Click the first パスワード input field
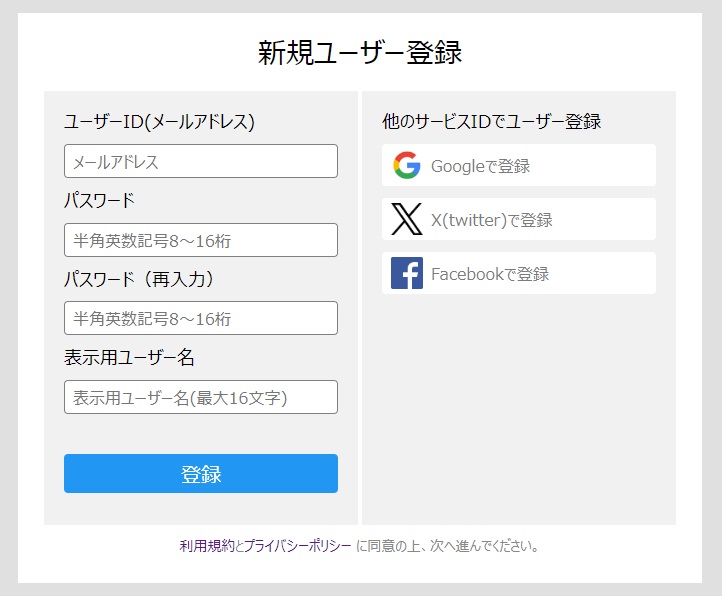This screenshot has width=722, height=596. (201, 240)
